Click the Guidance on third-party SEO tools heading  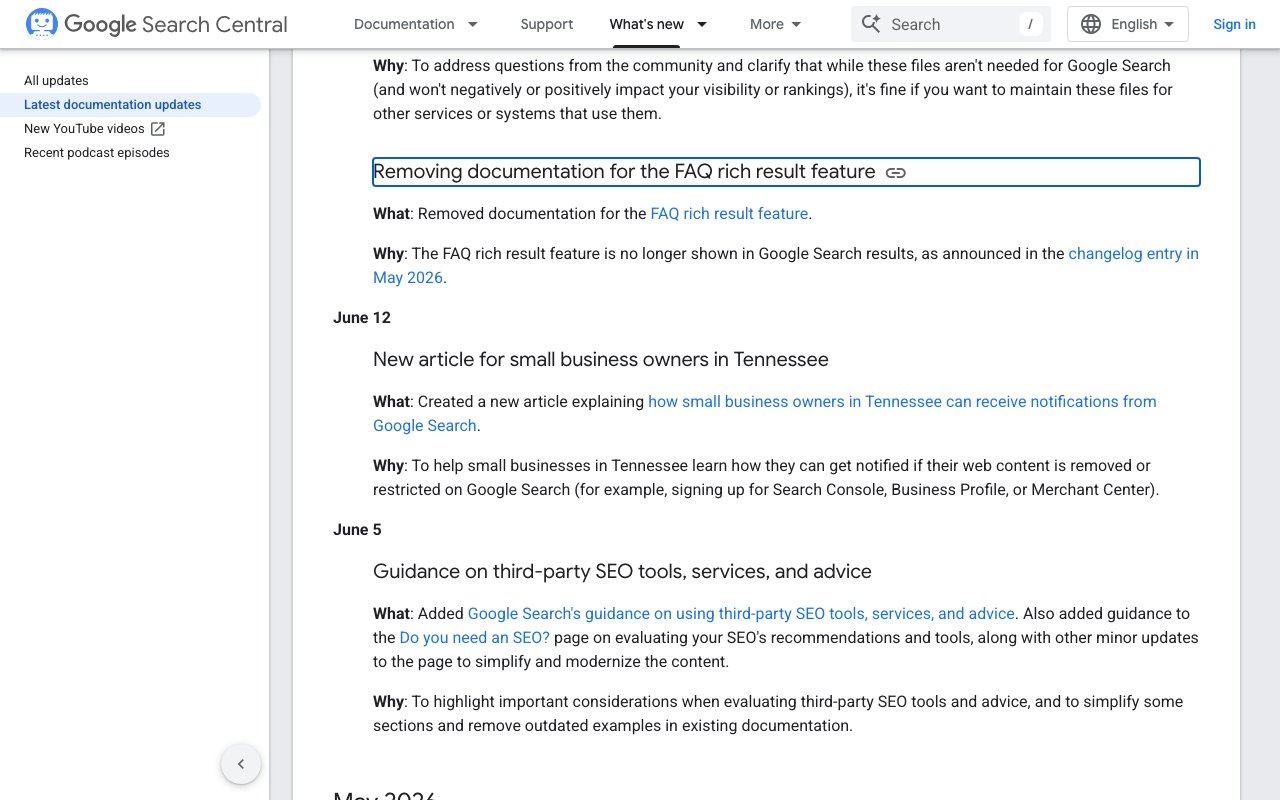pos(622,572)
